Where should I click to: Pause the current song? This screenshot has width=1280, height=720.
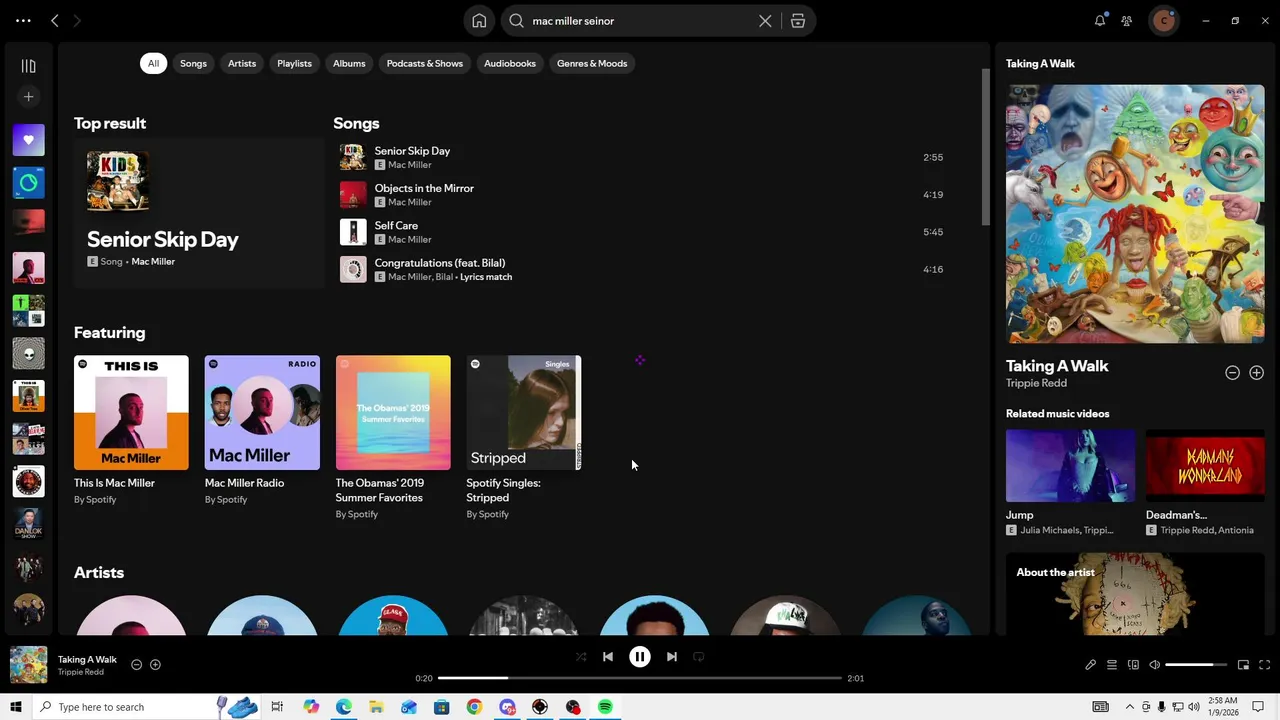[640, 657]
